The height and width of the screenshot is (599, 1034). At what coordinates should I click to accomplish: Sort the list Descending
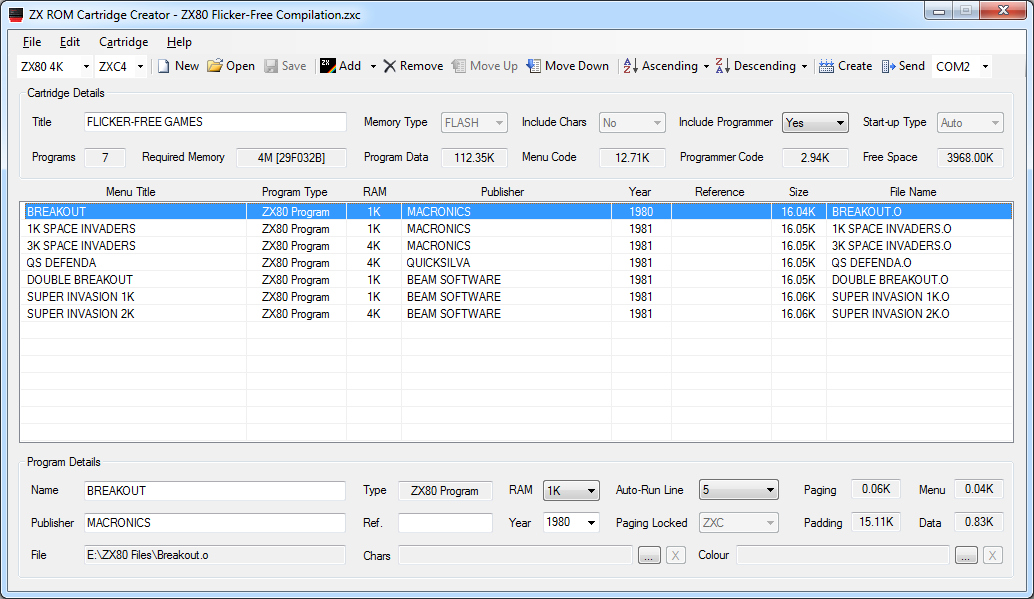(756, 66)
